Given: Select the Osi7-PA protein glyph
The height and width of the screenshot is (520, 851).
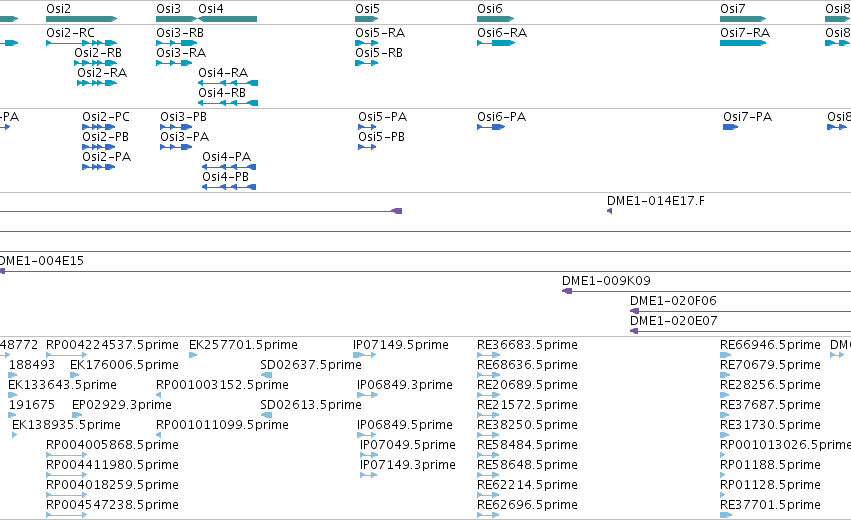Looking at the screenshot, I should point(731,127).
